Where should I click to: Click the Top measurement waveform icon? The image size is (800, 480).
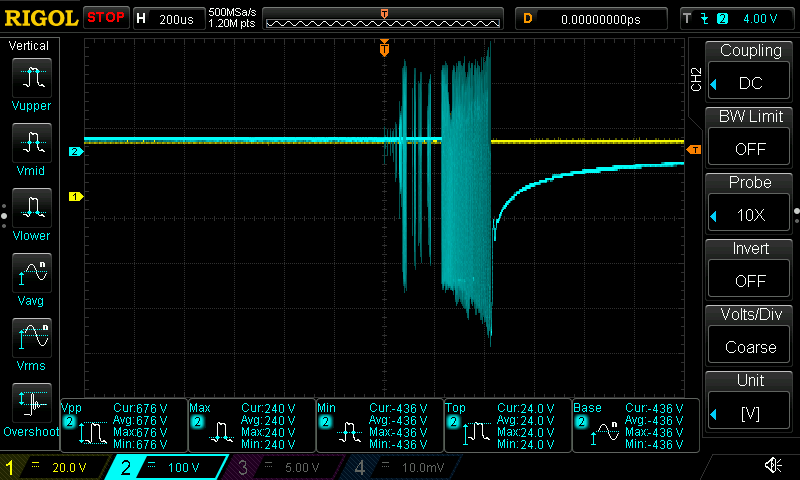477,433
